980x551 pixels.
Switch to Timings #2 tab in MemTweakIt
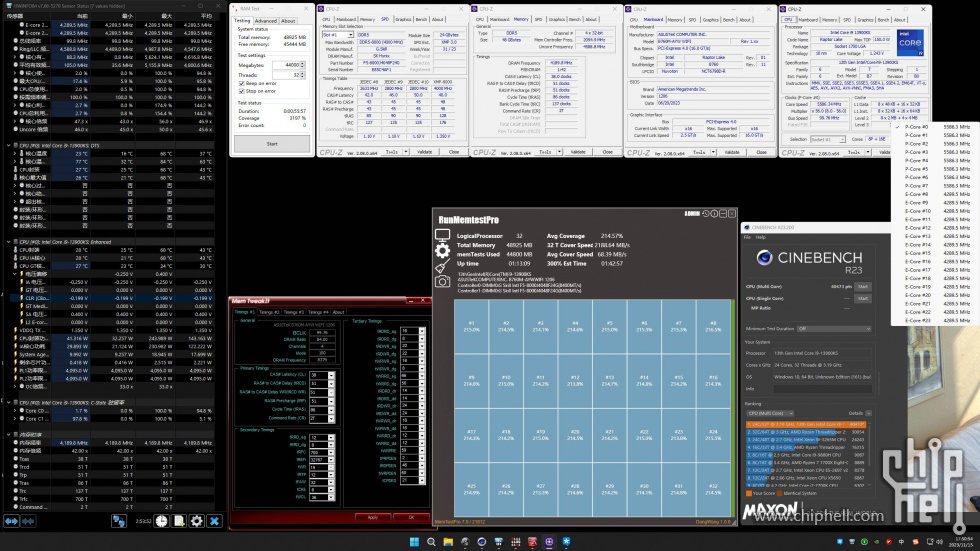click(269, 312)
